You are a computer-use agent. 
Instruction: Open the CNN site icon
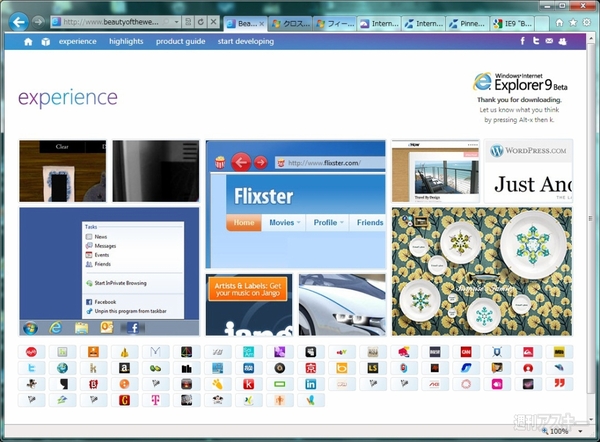click(x=466, y=352)
